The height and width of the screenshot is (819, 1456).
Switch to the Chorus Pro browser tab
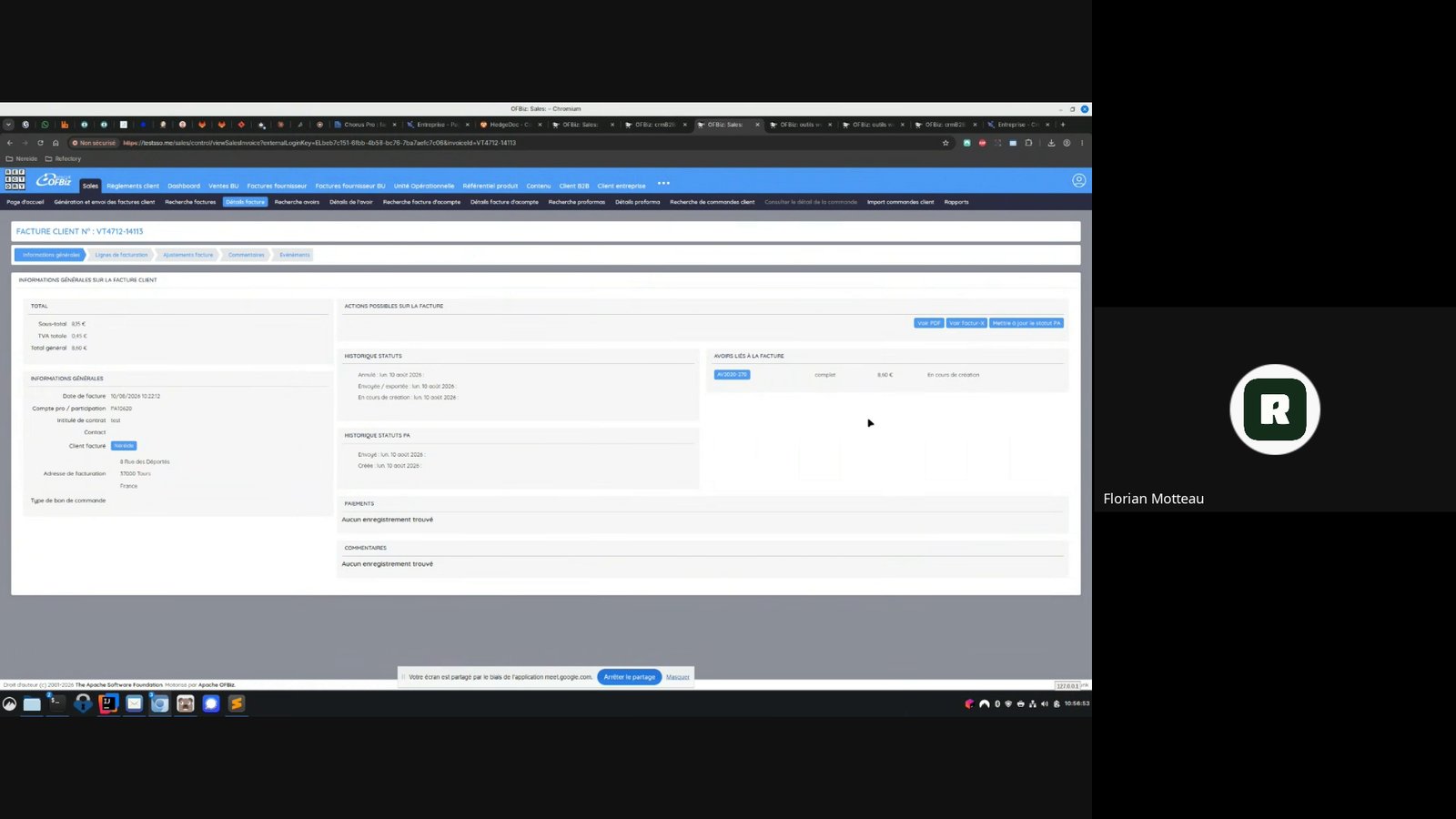pyautogui.click(x=365, y=125)
